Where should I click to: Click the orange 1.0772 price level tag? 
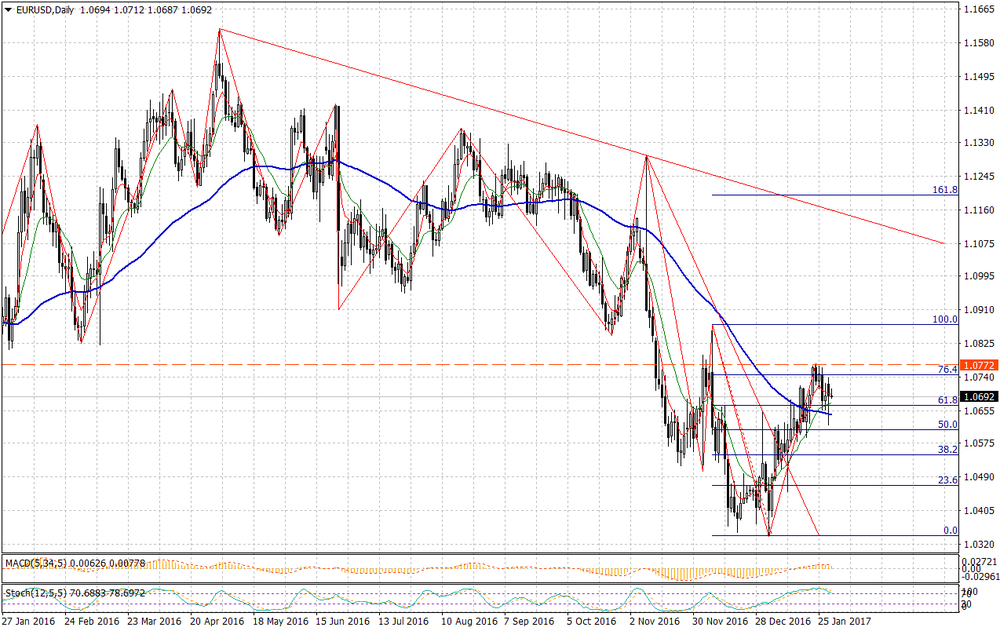tap(976, 365)
